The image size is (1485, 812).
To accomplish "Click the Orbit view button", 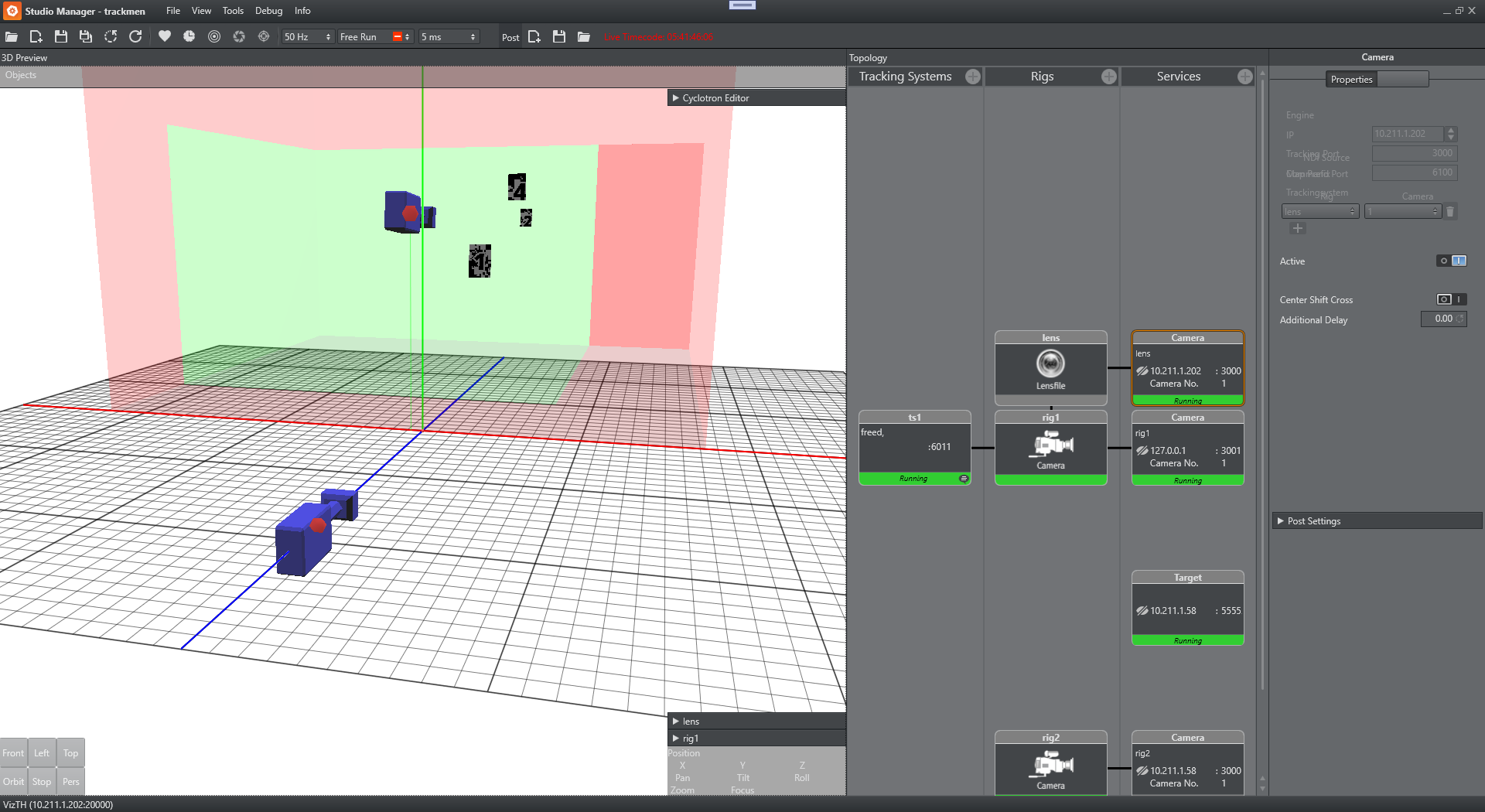I will (13, 782).
